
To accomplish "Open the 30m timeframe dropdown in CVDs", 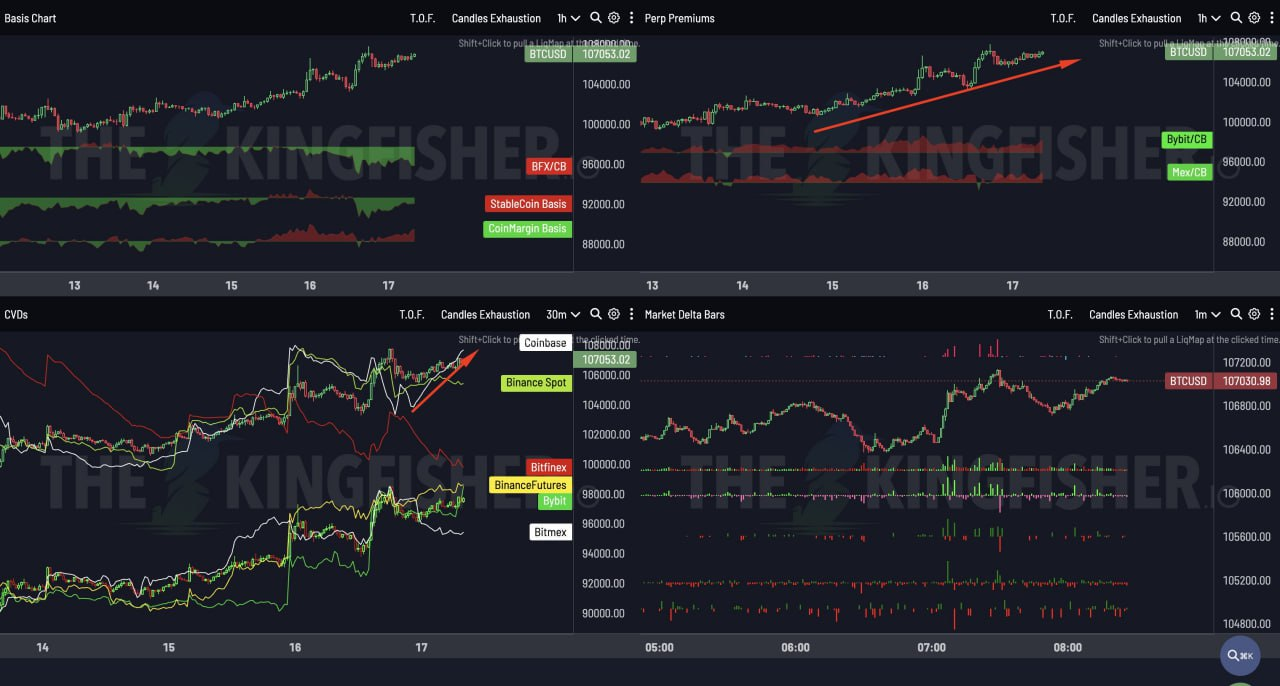I will point(563,314).
